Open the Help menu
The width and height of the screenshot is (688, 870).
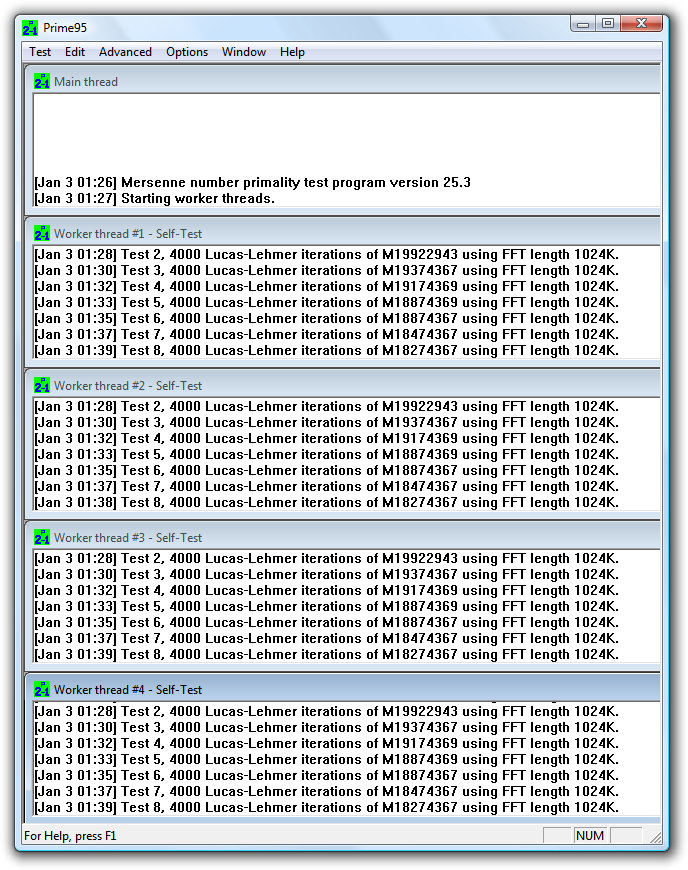pyautogui.click(x=292, y=52)
